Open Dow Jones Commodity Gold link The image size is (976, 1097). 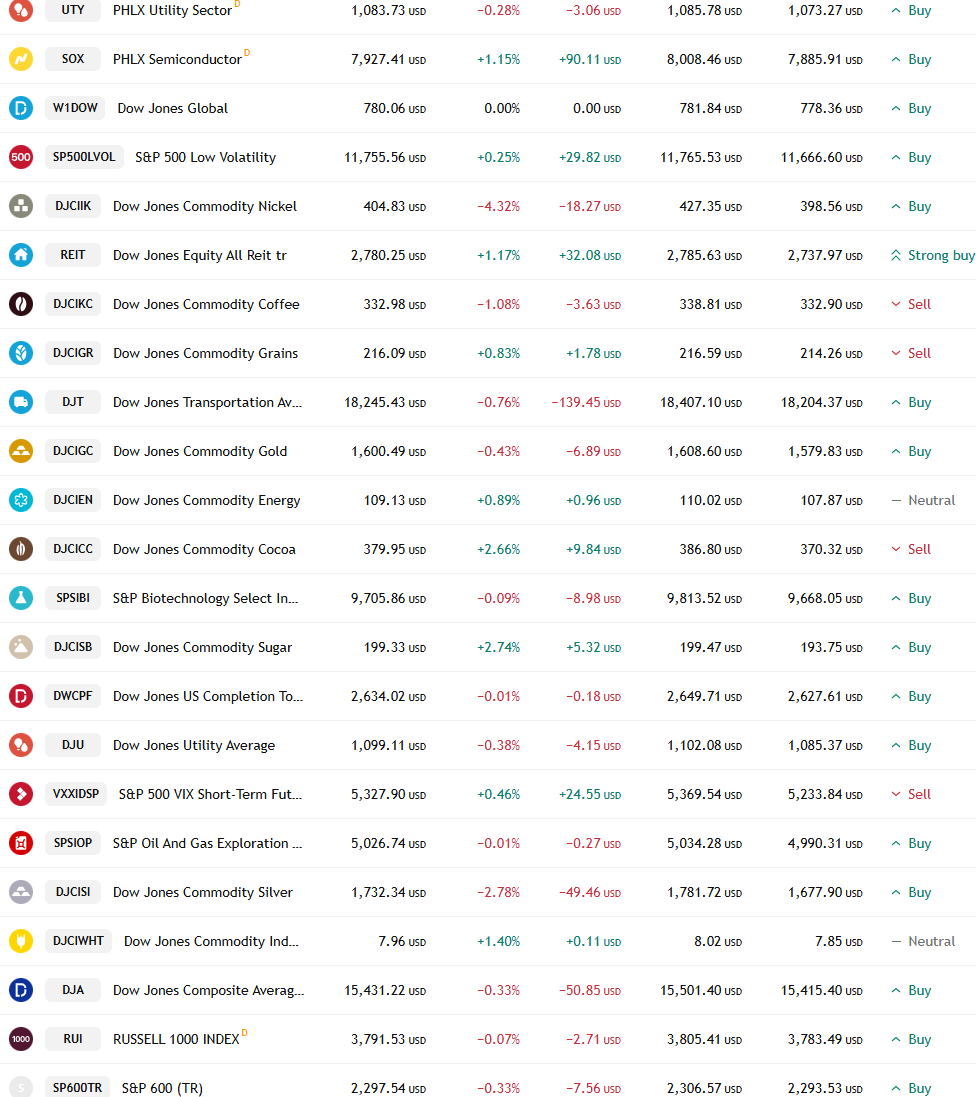point(199,451)
